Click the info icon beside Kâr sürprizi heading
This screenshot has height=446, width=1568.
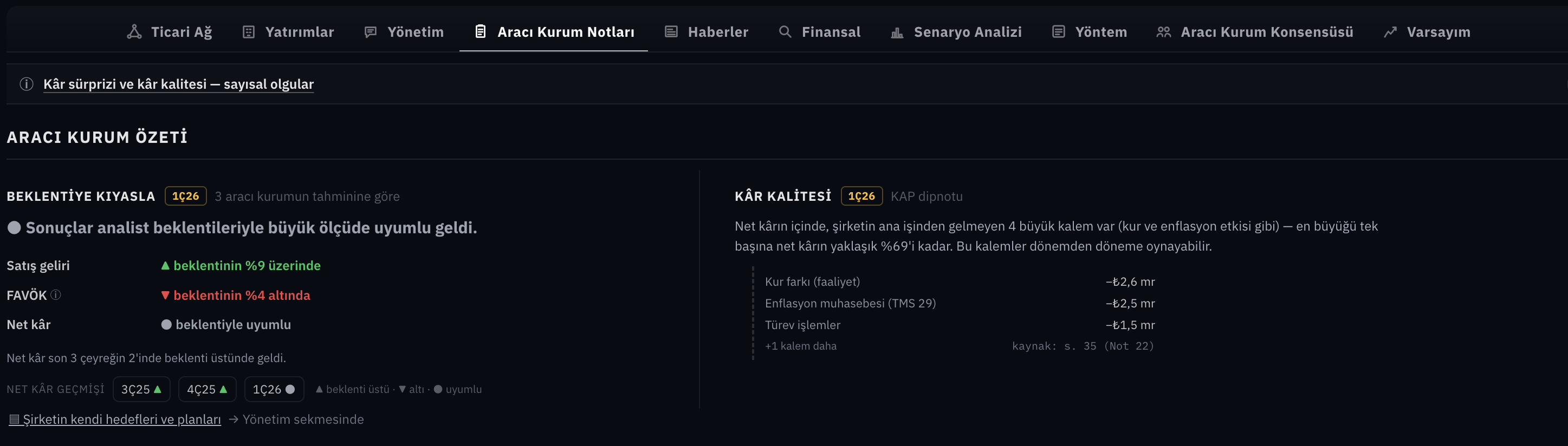click(x=26, y=84)
